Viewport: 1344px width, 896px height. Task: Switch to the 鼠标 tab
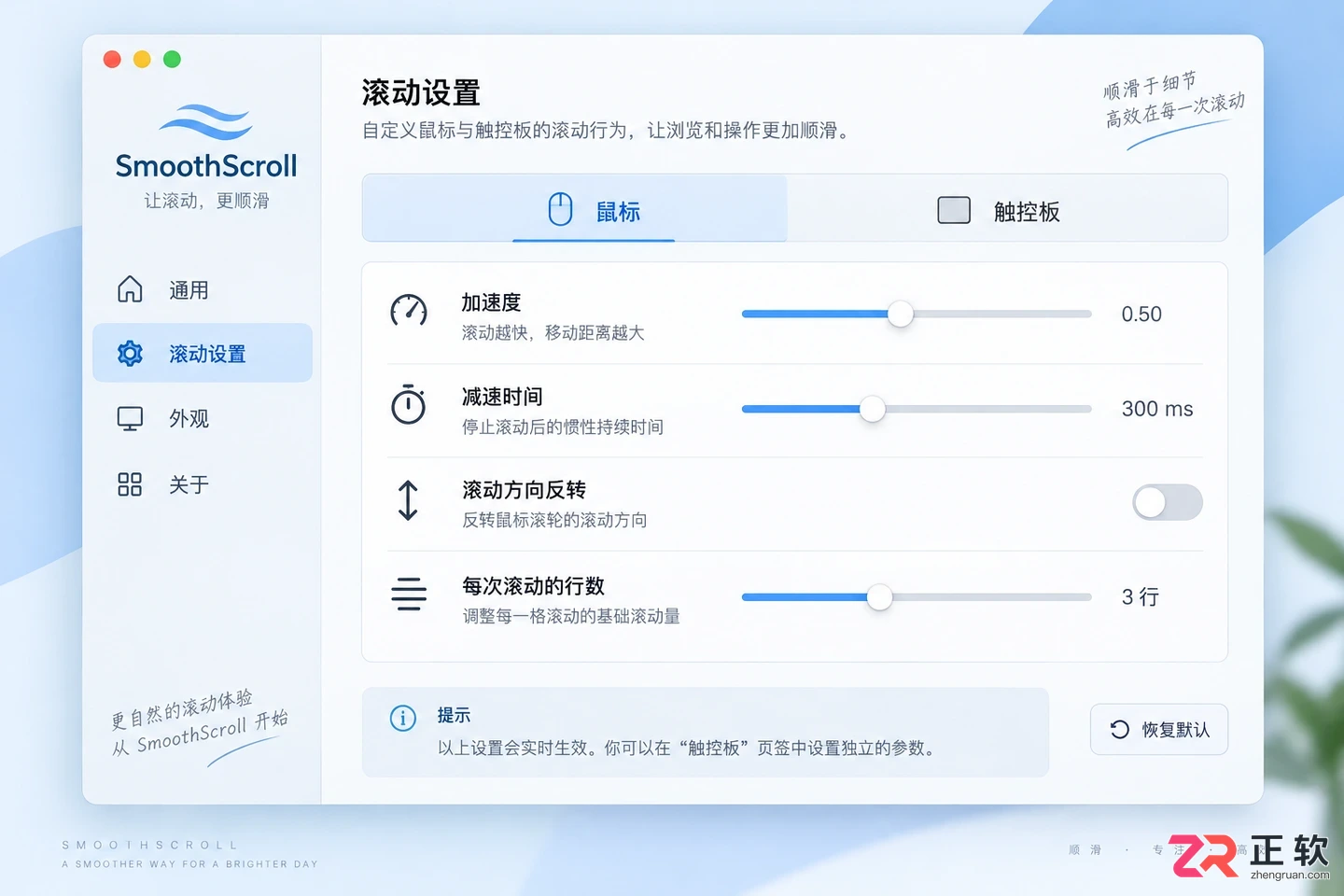click(575, 208)
